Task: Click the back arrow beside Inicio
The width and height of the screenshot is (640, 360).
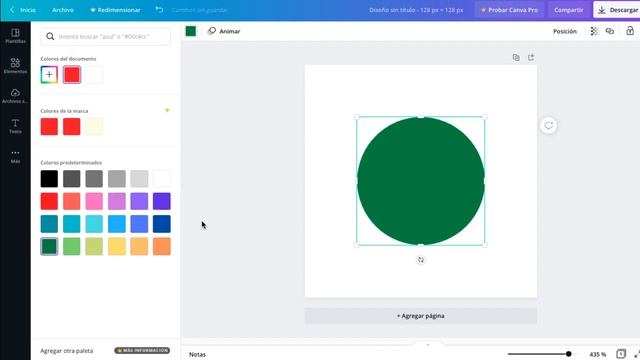Action: click(x=12, y=9)
